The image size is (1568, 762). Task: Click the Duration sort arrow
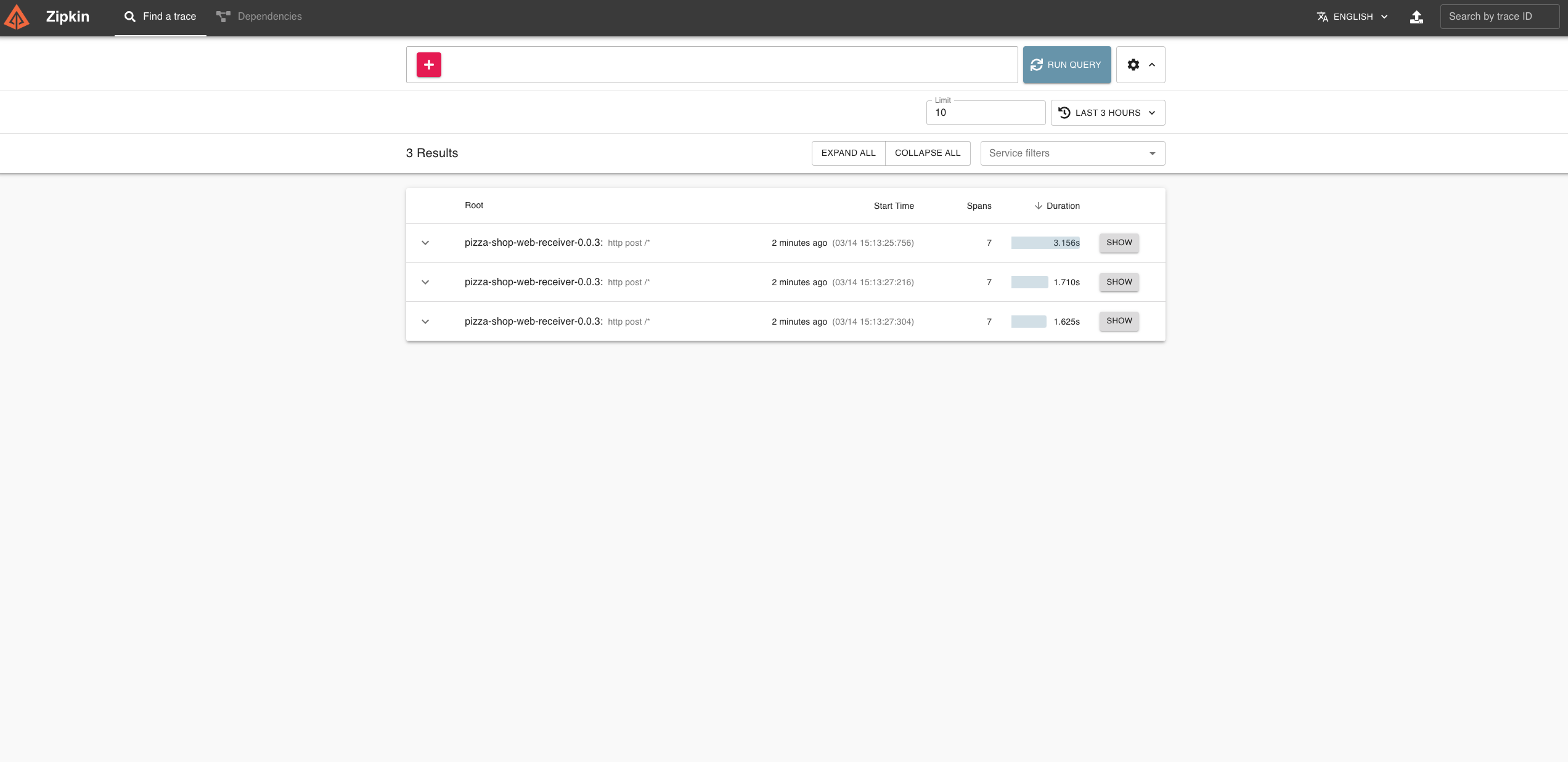(x=1038, y=206)
